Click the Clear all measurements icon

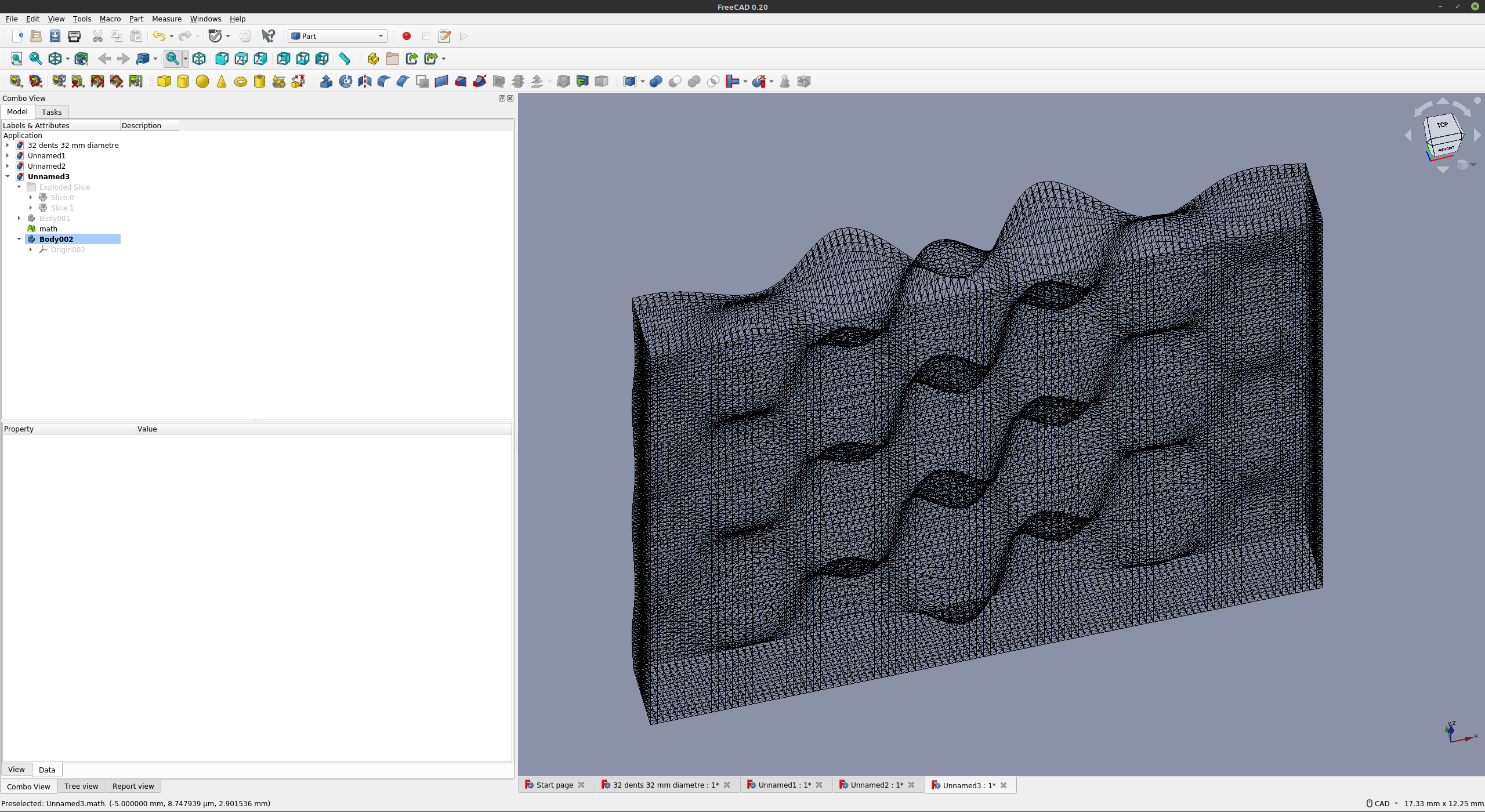click(x=78, y=81)
